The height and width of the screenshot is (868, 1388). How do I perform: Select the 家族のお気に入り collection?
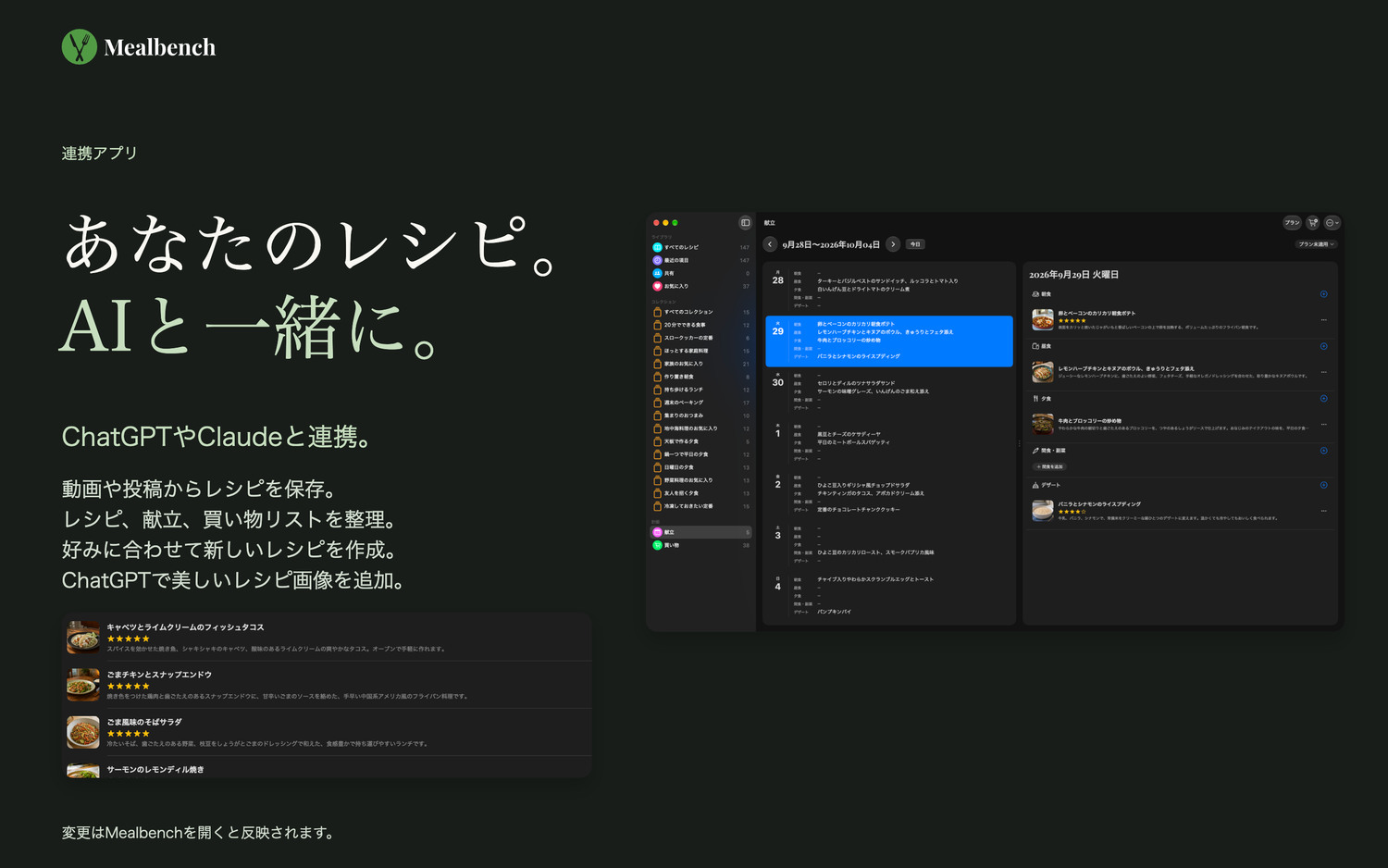(x=701, y=364)
